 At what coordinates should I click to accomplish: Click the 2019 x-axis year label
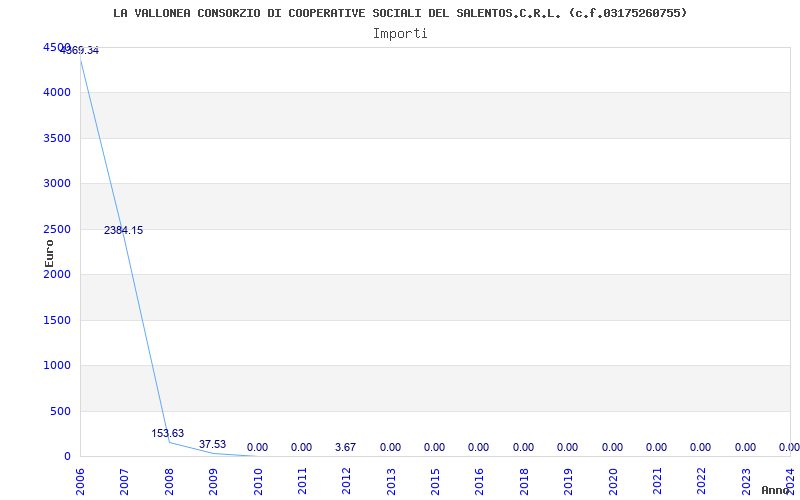568,481
